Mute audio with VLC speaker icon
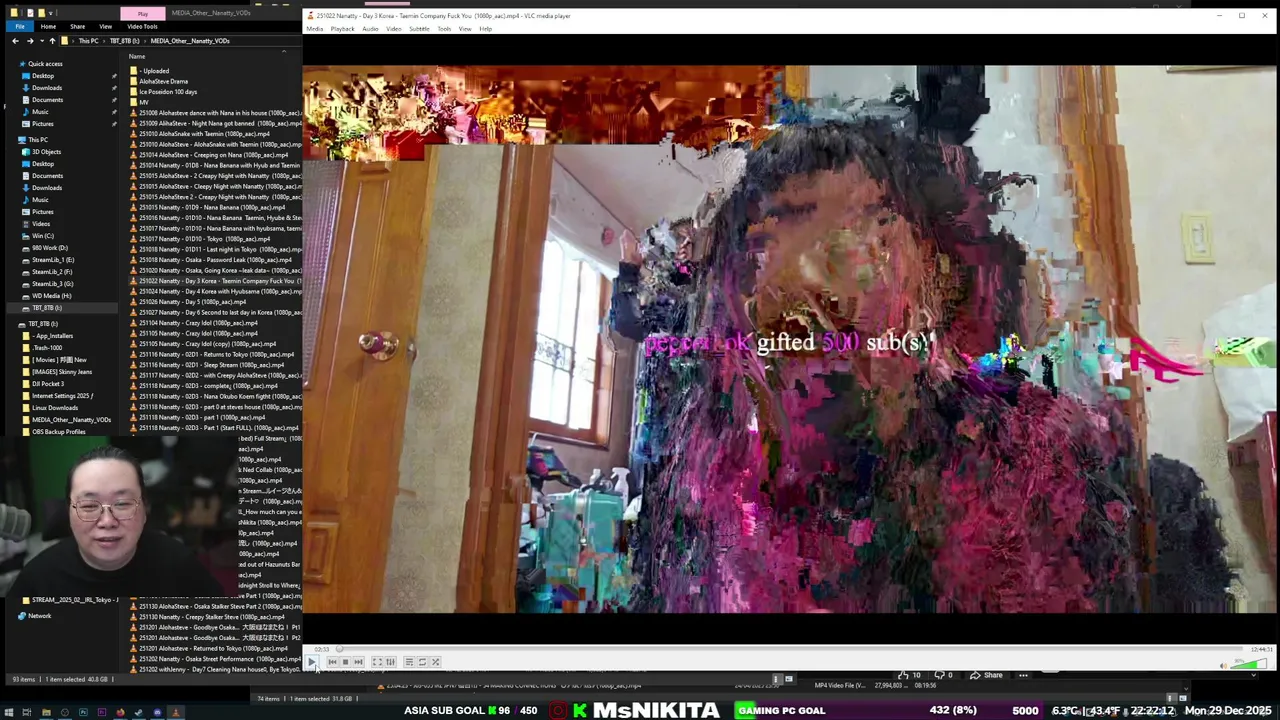The width and height of the screenshot is (1280, 720). [x=1224, y=665]
